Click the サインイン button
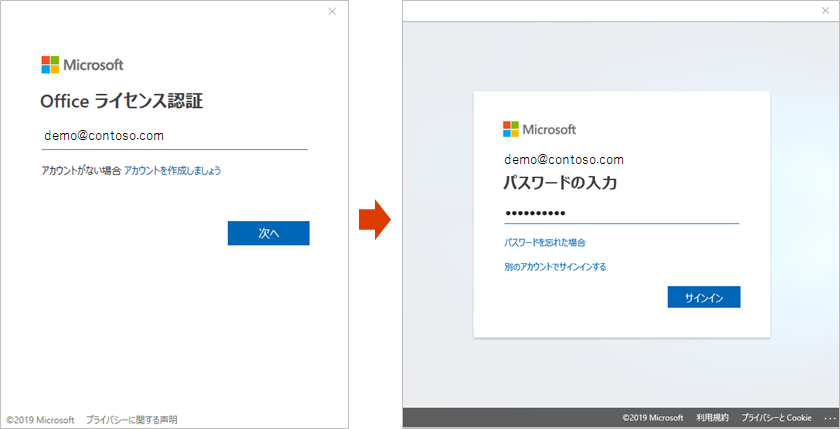Screen dimensions: 840x429 point(704,297)
